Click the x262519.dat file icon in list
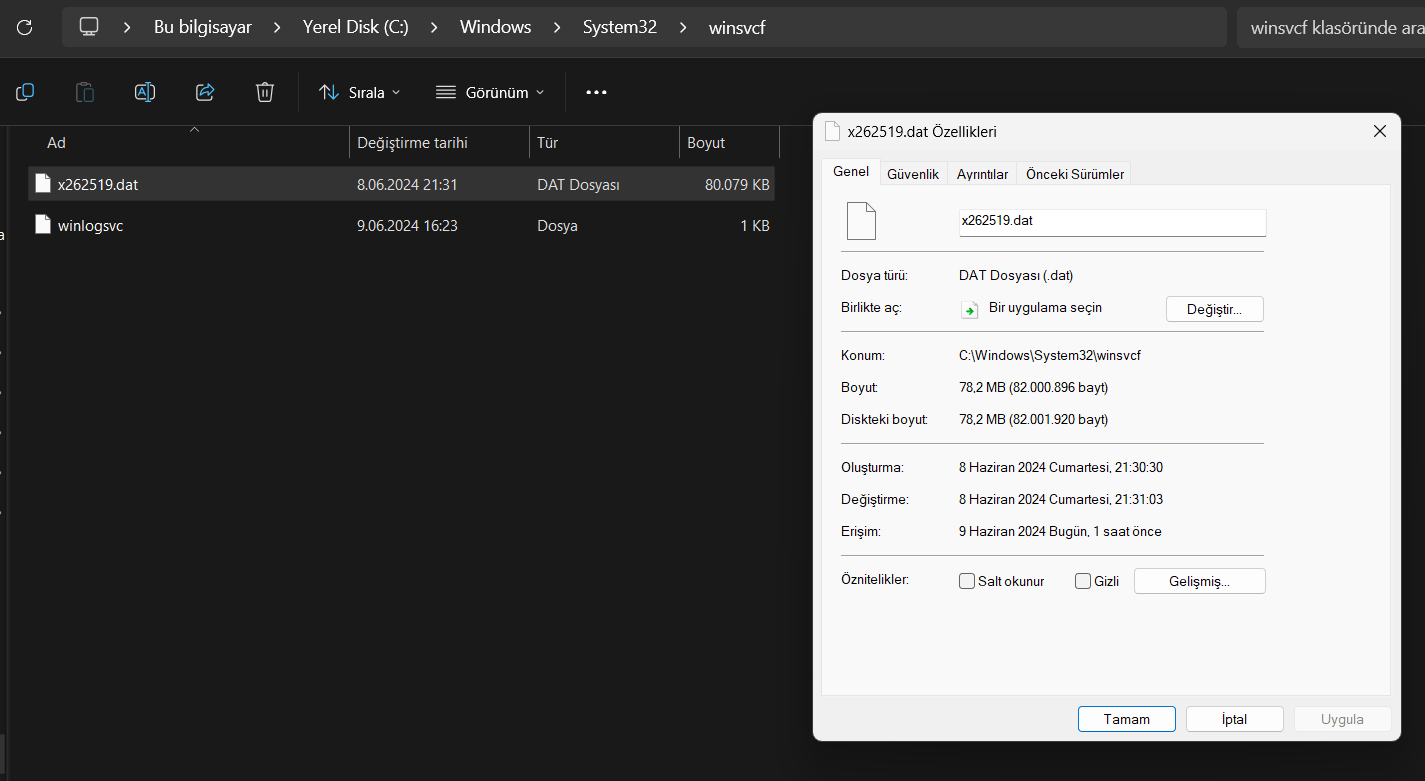 (x=42, y=184)
